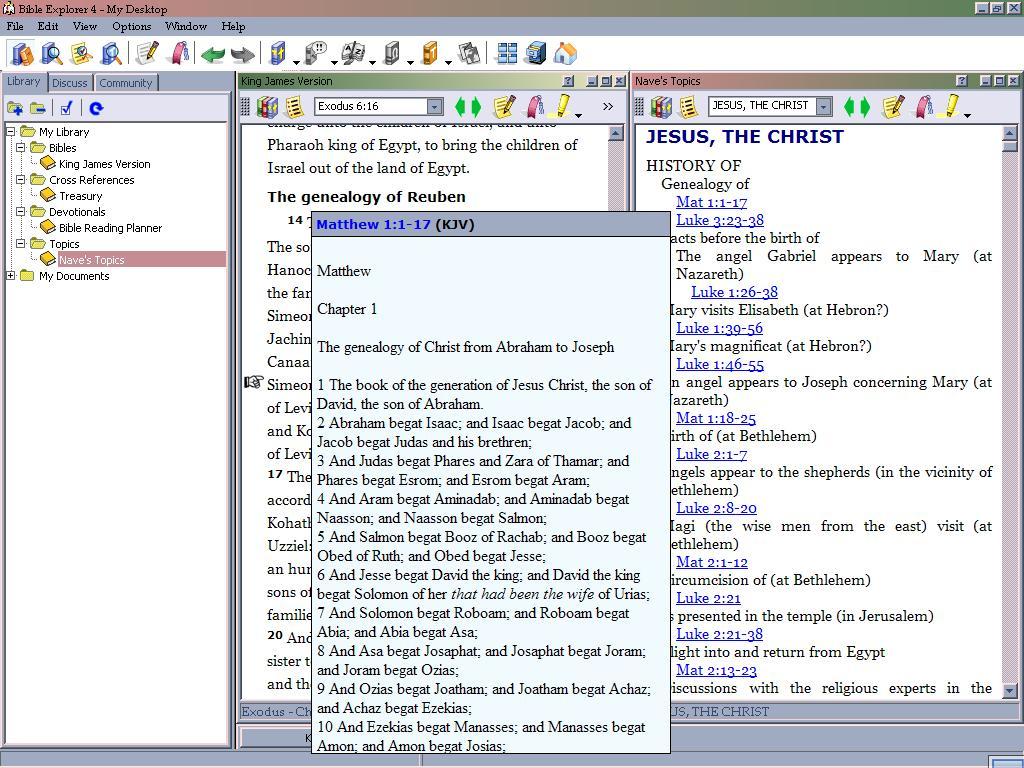Open the Edit menu
Viewport: 1024px width, 768px height.
tap(48, 26)
